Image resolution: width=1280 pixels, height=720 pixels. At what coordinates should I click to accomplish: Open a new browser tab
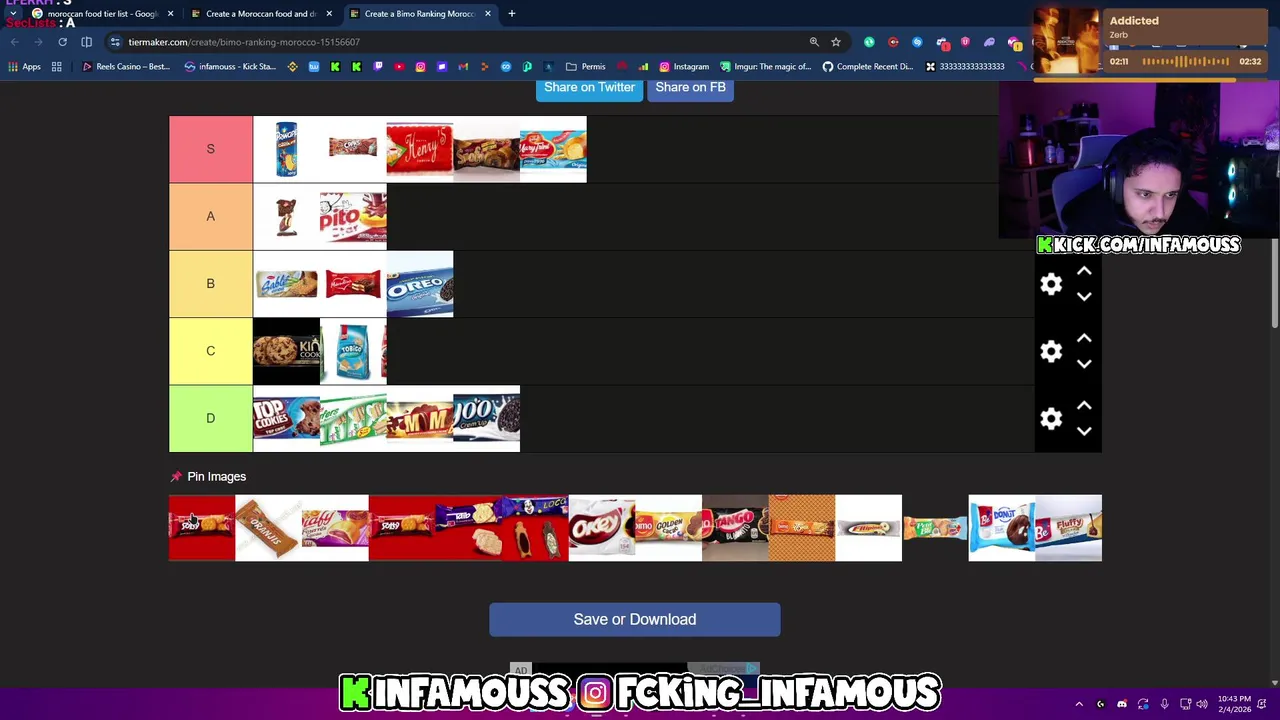click(511, 14)
